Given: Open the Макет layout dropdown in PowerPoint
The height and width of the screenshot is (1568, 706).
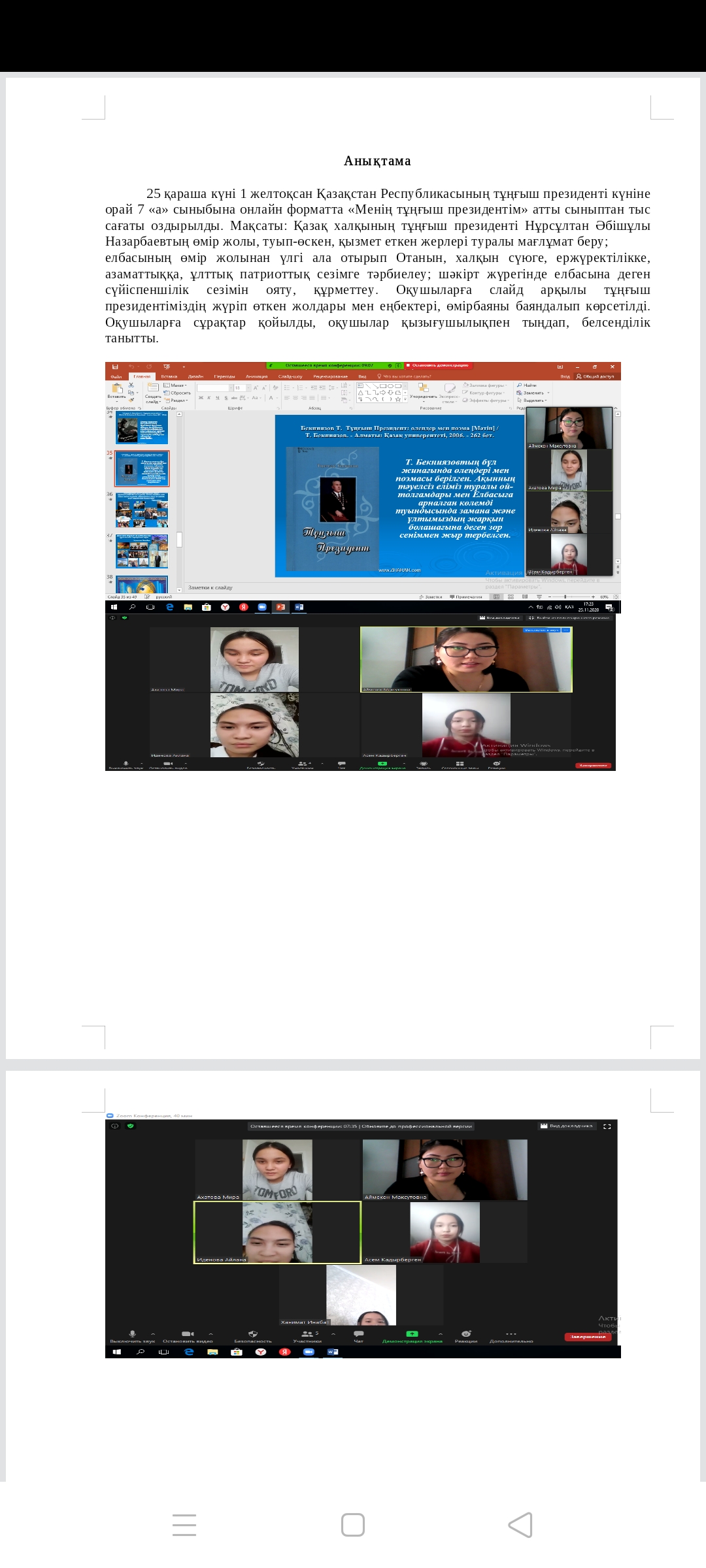Looking at the screenshot, I should tap(175, 385).
